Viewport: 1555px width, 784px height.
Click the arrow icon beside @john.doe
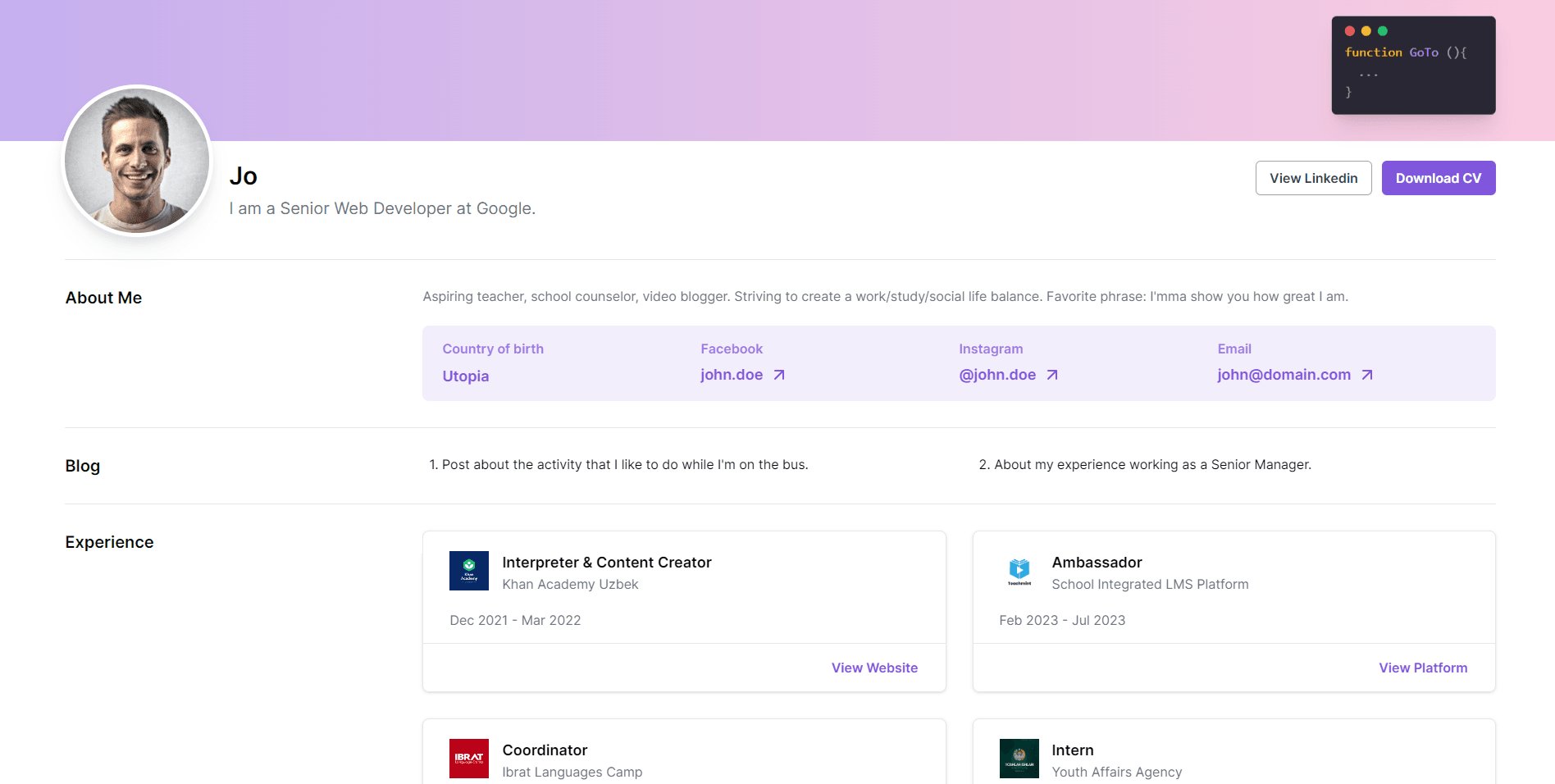click(x=1052, y=375)
